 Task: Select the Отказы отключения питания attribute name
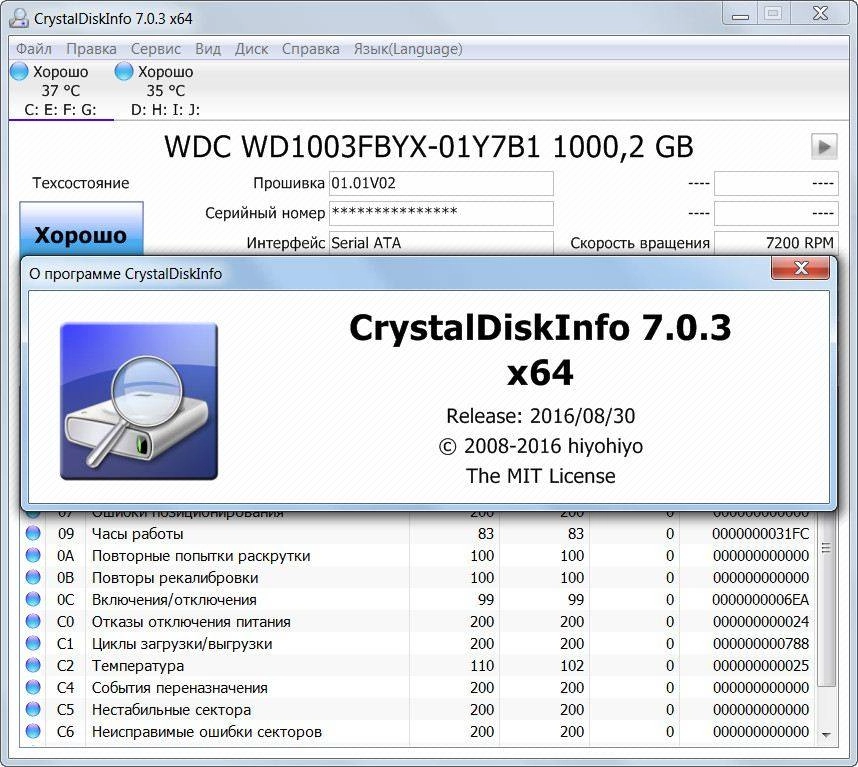[x=191, y=622]
